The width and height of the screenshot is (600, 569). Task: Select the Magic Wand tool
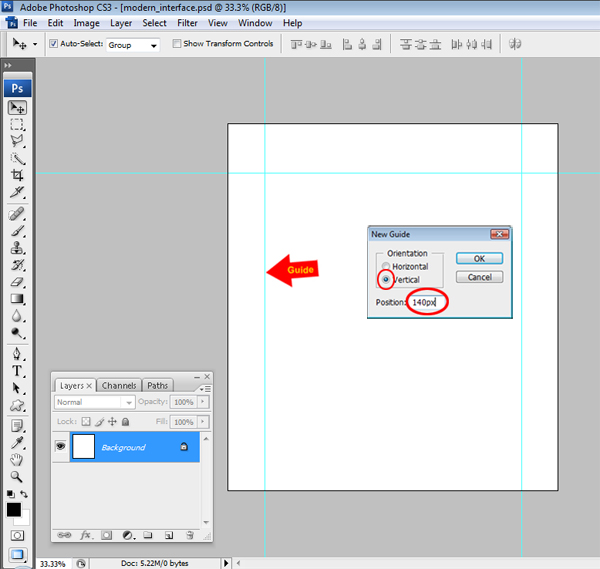coord(17,158)
